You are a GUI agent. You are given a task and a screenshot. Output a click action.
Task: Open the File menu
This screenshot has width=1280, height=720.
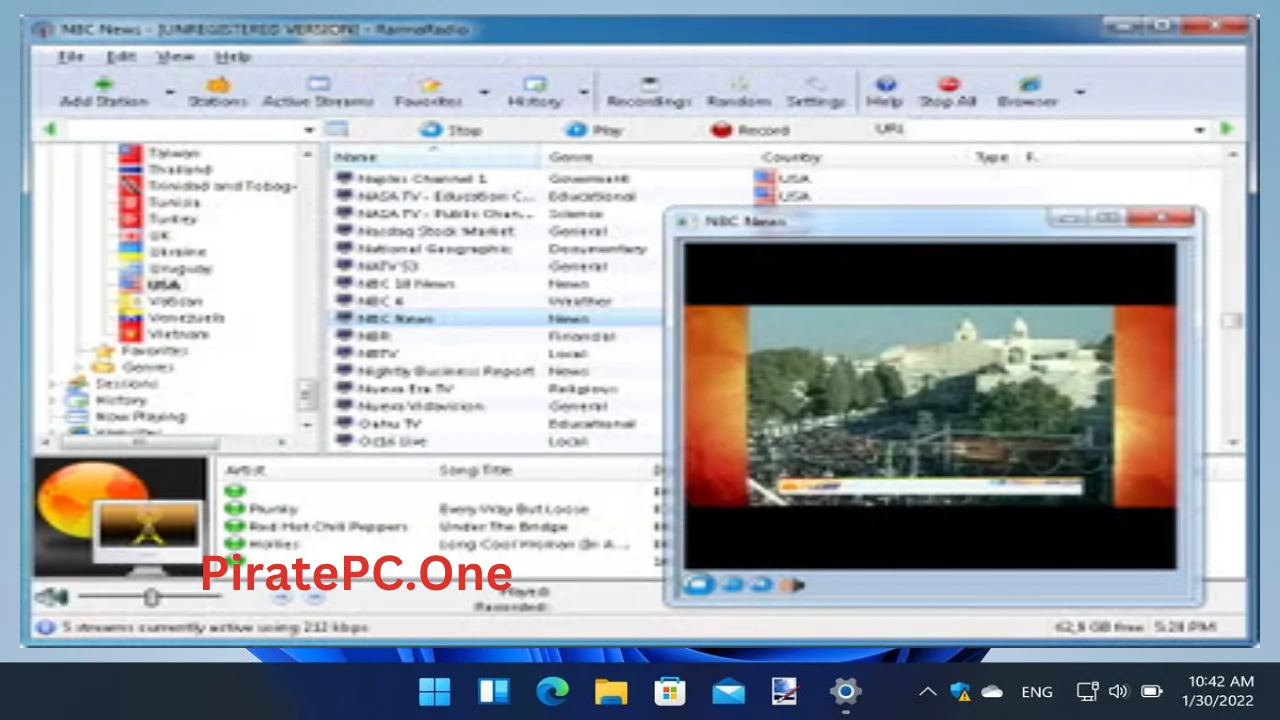click(x=71, y=57)
